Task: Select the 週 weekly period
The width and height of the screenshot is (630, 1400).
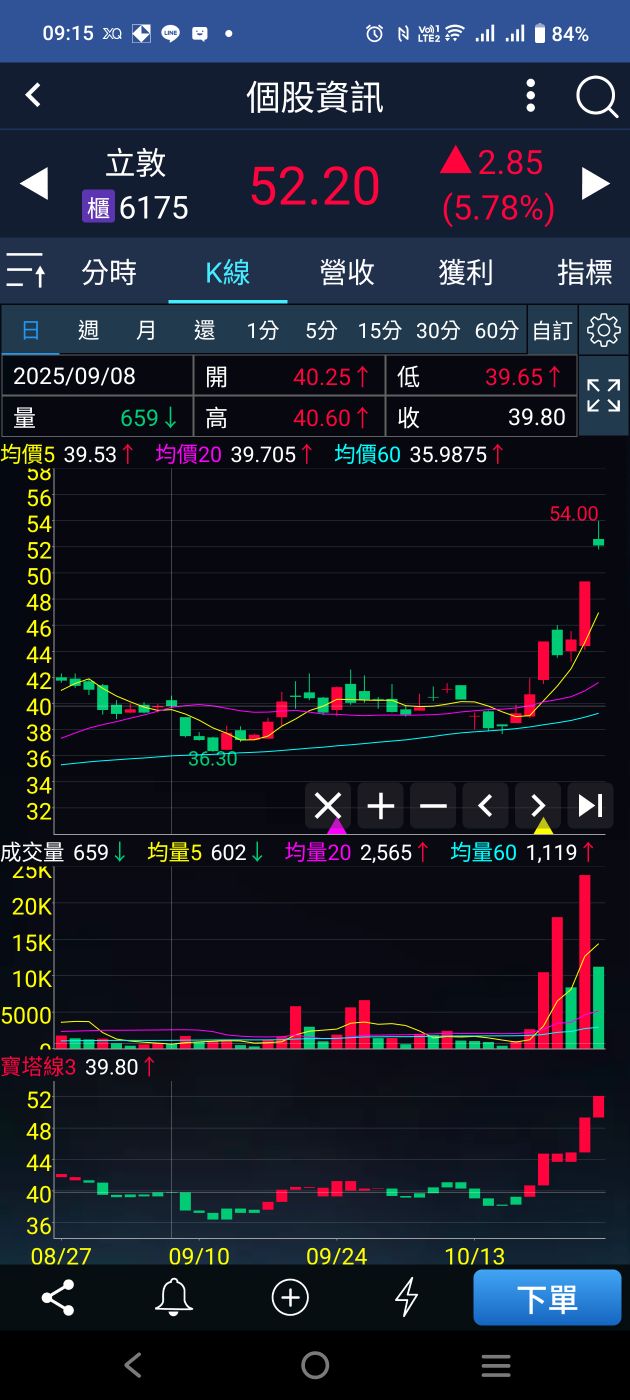Action: click(x=88, y=330)
